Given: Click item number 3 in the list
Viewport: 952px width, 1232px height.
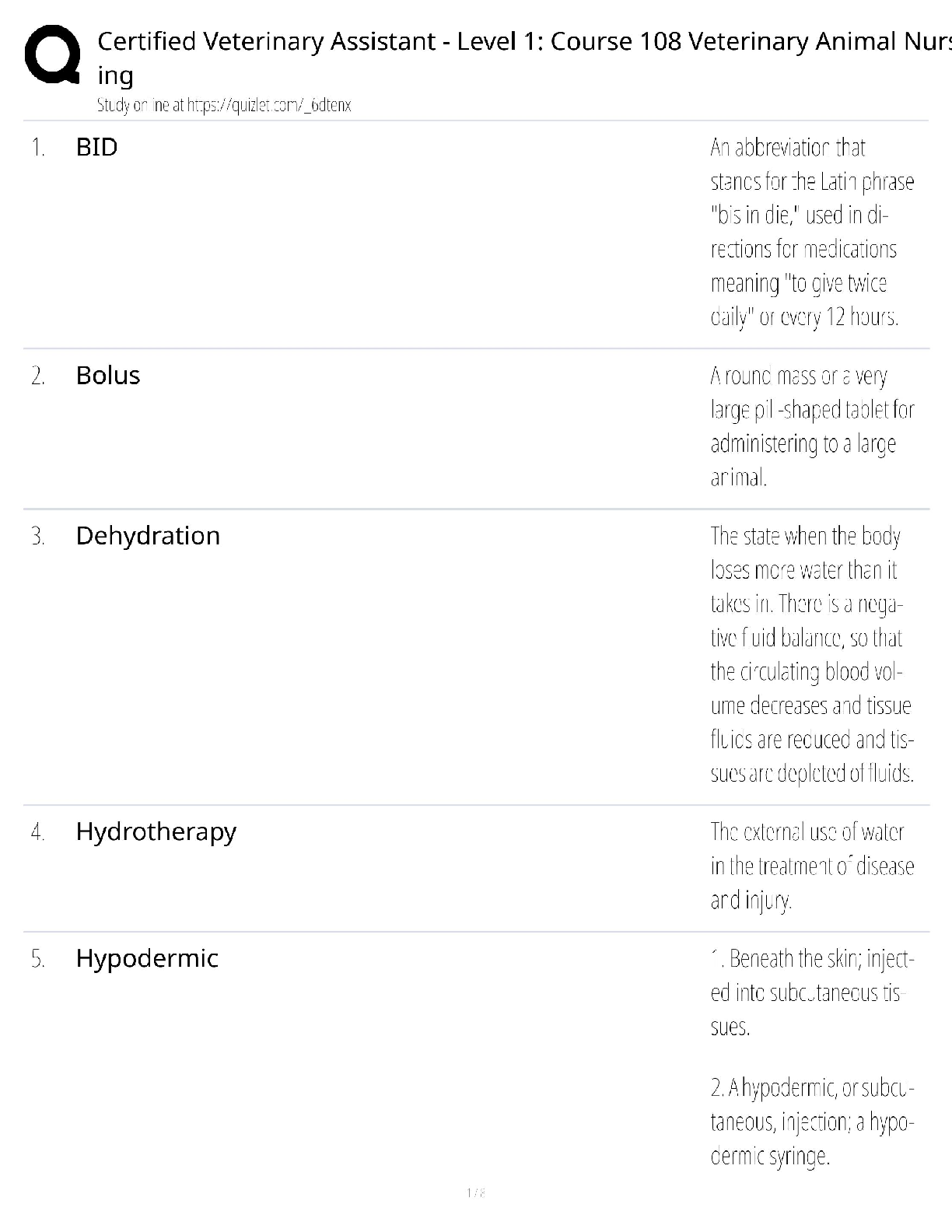Looking at the screenshot, I should coord(38,537).
